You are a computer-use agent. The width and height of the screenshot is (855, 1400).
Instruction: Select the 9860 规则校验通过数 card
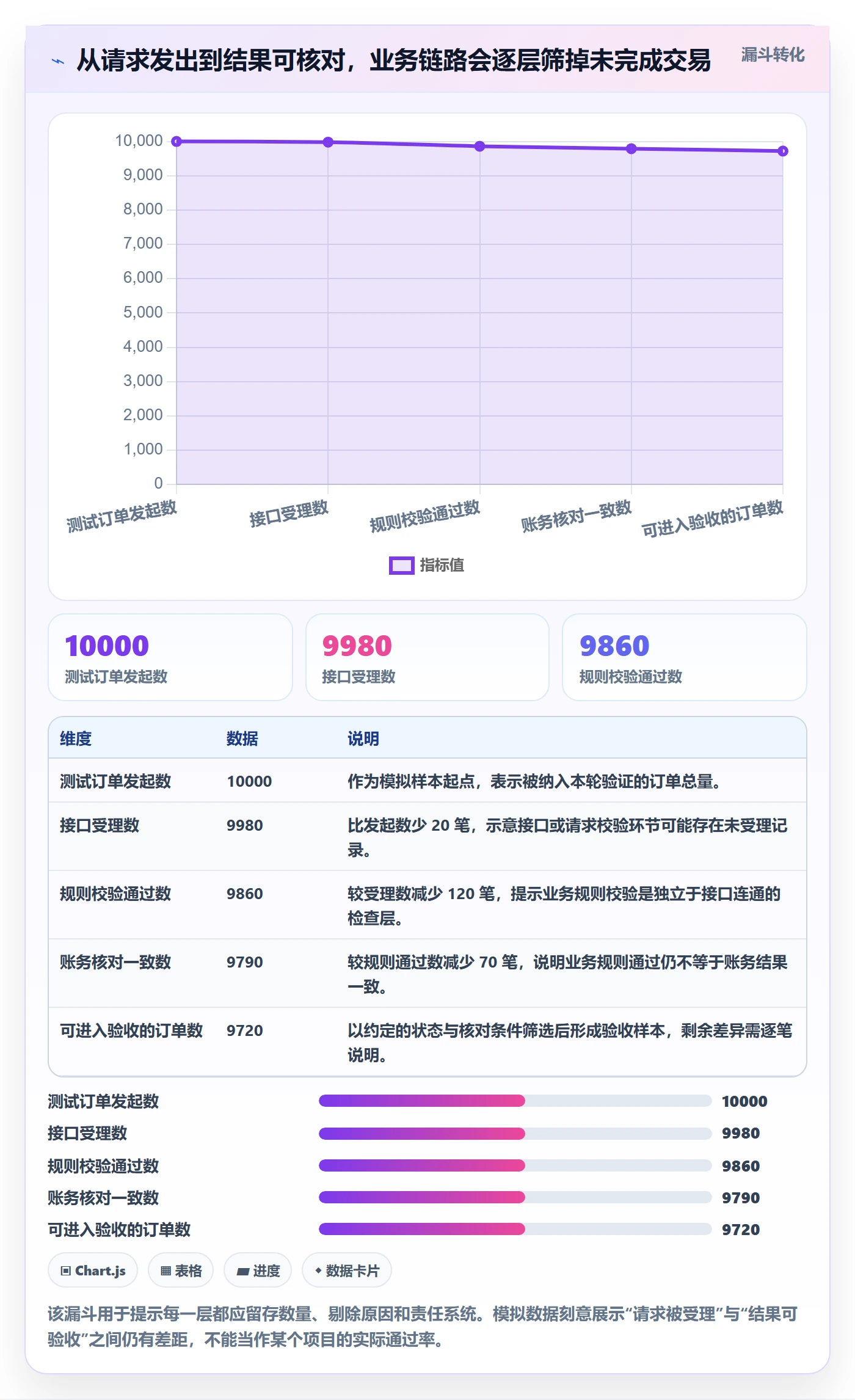click(x=684, y=657)
